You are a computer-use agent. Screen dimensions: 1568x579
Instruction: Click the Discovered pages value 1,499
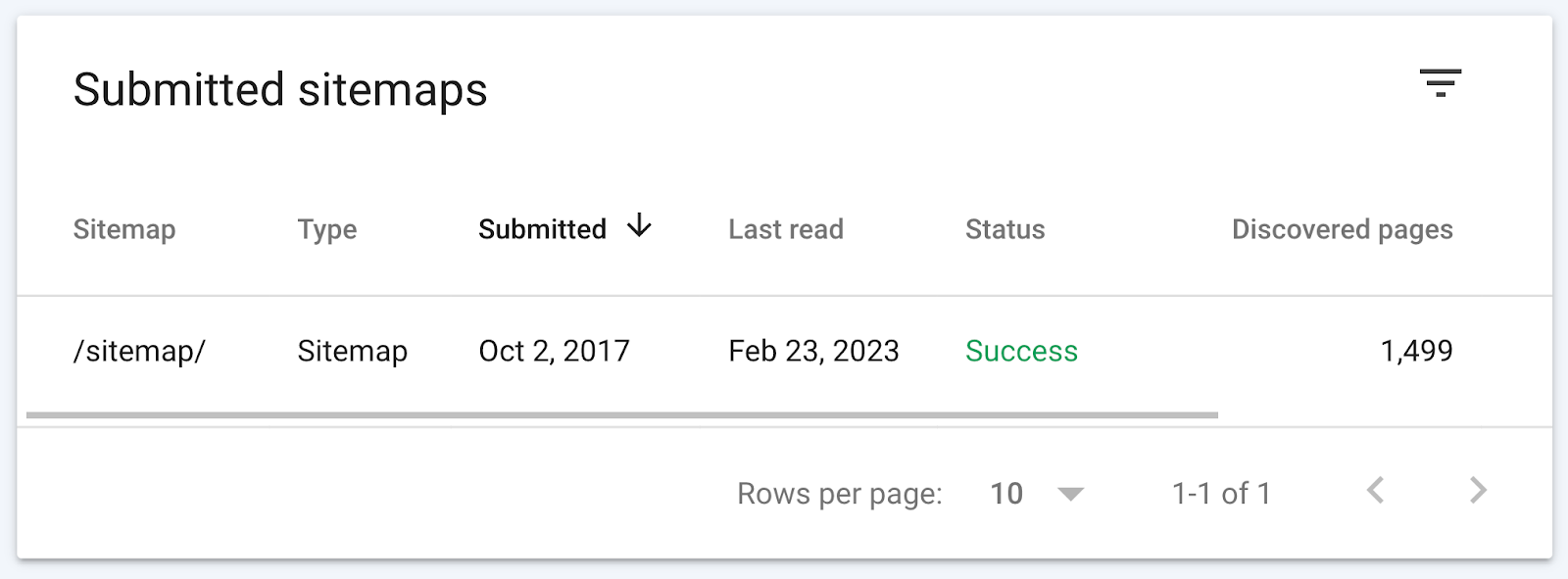1418,350
